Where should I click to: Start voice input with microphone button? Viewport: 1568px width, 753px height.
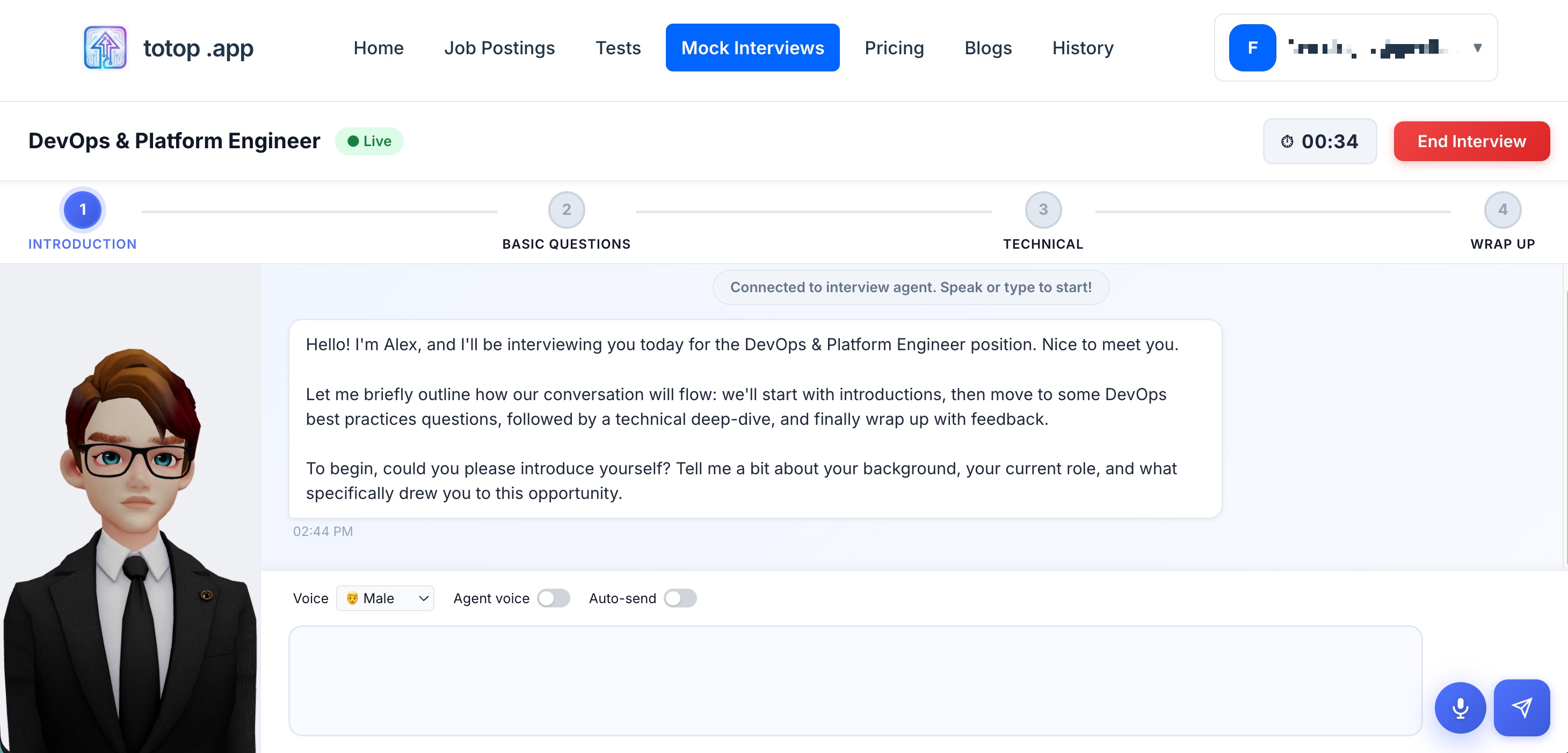[1460, 707]
